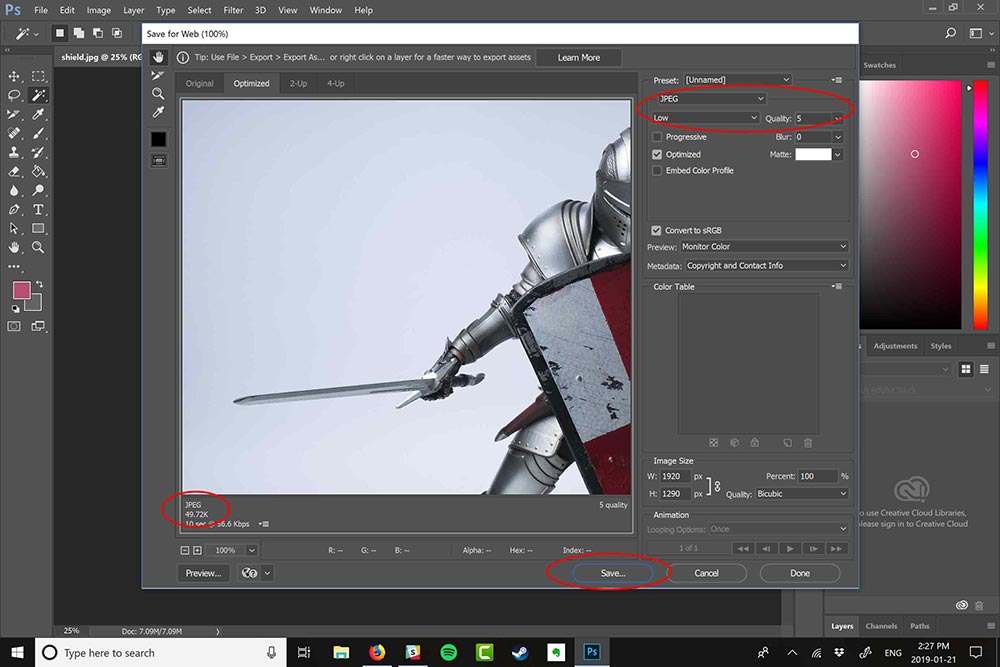The height and width of the screenshot is (667, 1000).
Task: Open the JPEG file format dropdown
Action: (x=711, y=99)
